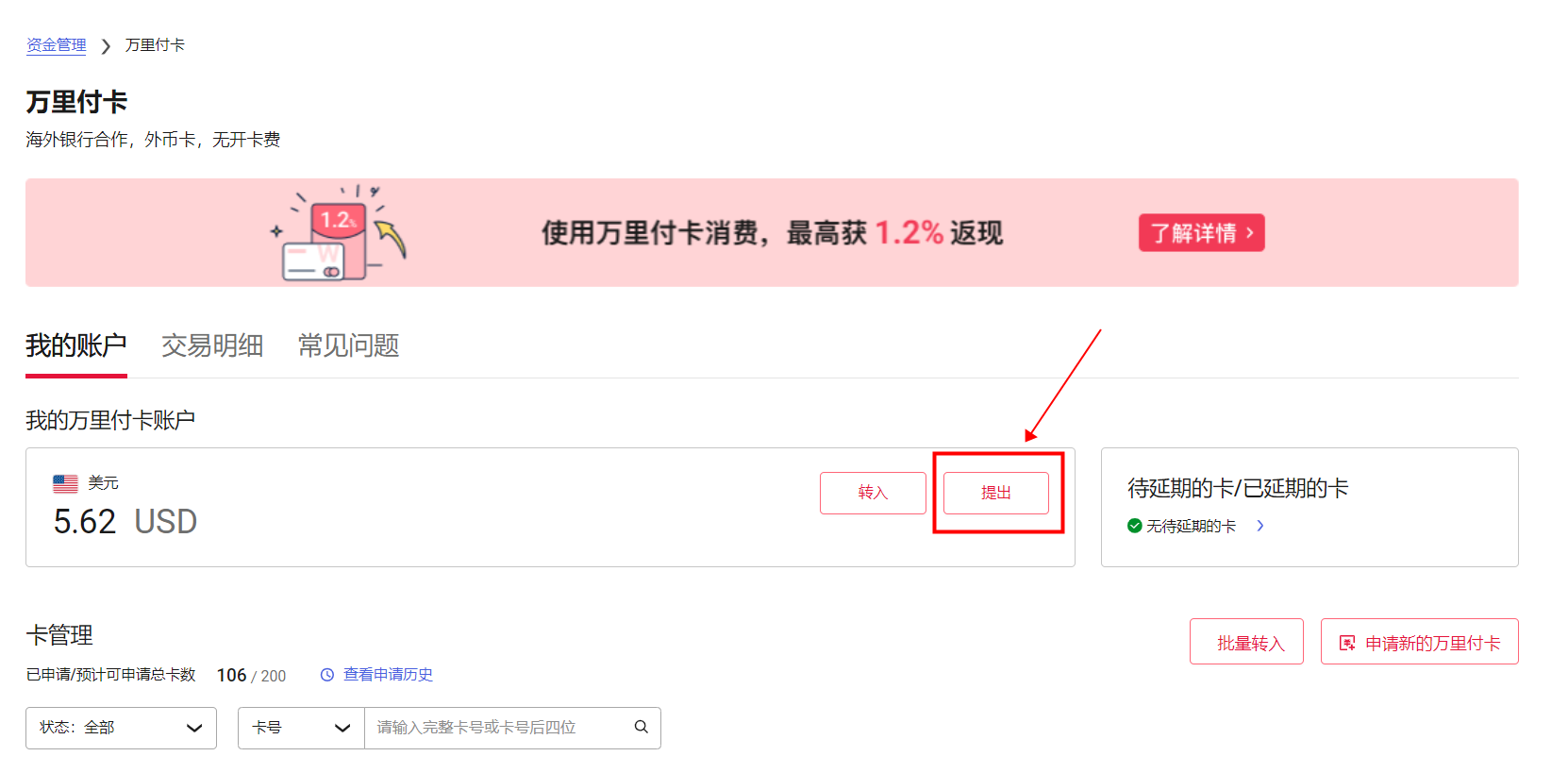Switch to the 交易明细 tab

pyautogui.click(x=212, y=345)
